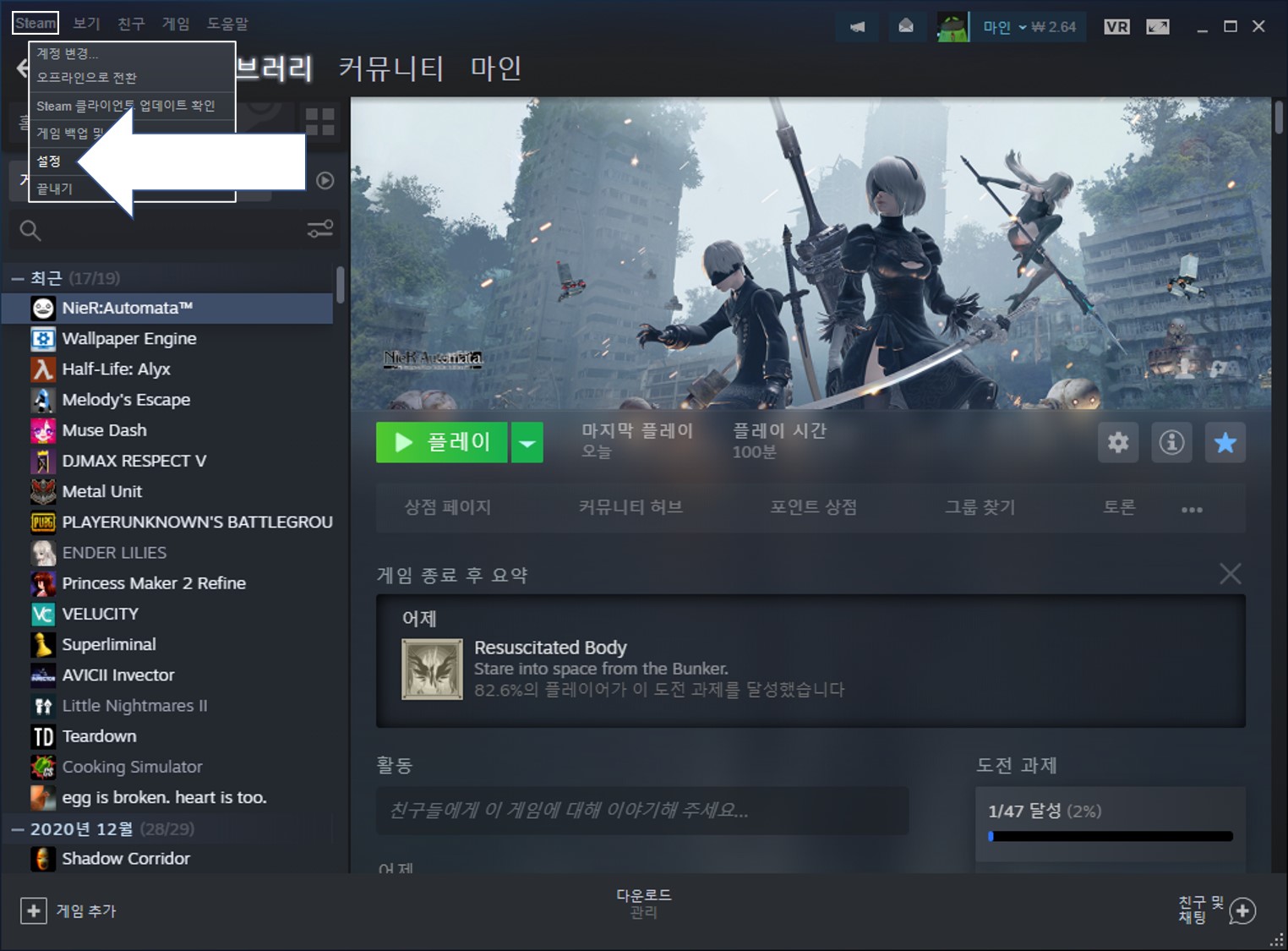Click the PUBG icon in list
Viewport: 1288px width, 951px height.
coord(43,522)
